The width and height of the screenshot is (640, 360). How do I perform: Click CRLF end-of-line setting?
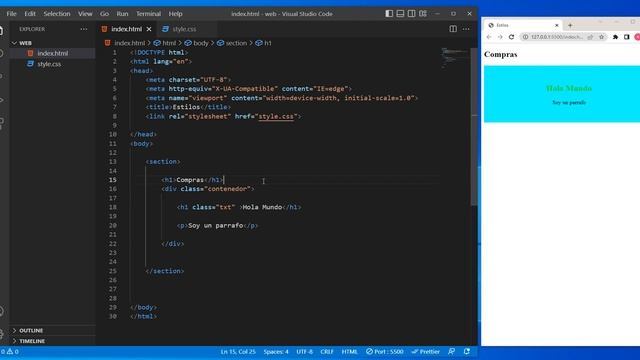[x=327, y=351]
